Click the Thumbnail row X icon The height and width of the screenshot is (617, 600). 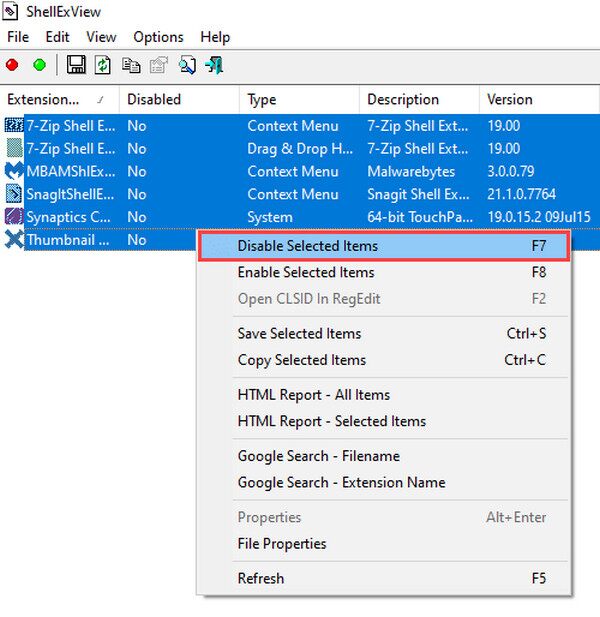14,239
